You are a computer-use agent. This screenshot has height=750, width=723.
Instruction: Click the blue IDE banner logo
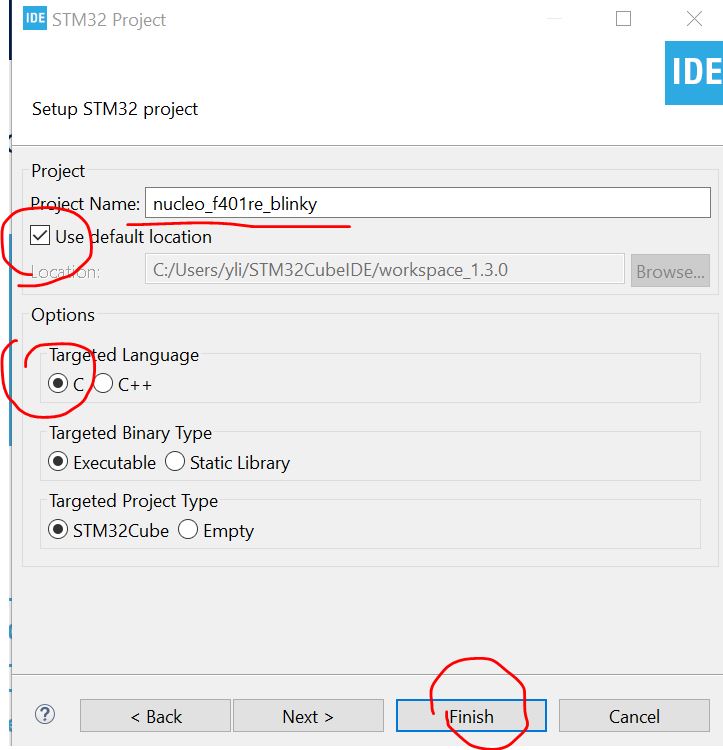(x=694, y=72)
